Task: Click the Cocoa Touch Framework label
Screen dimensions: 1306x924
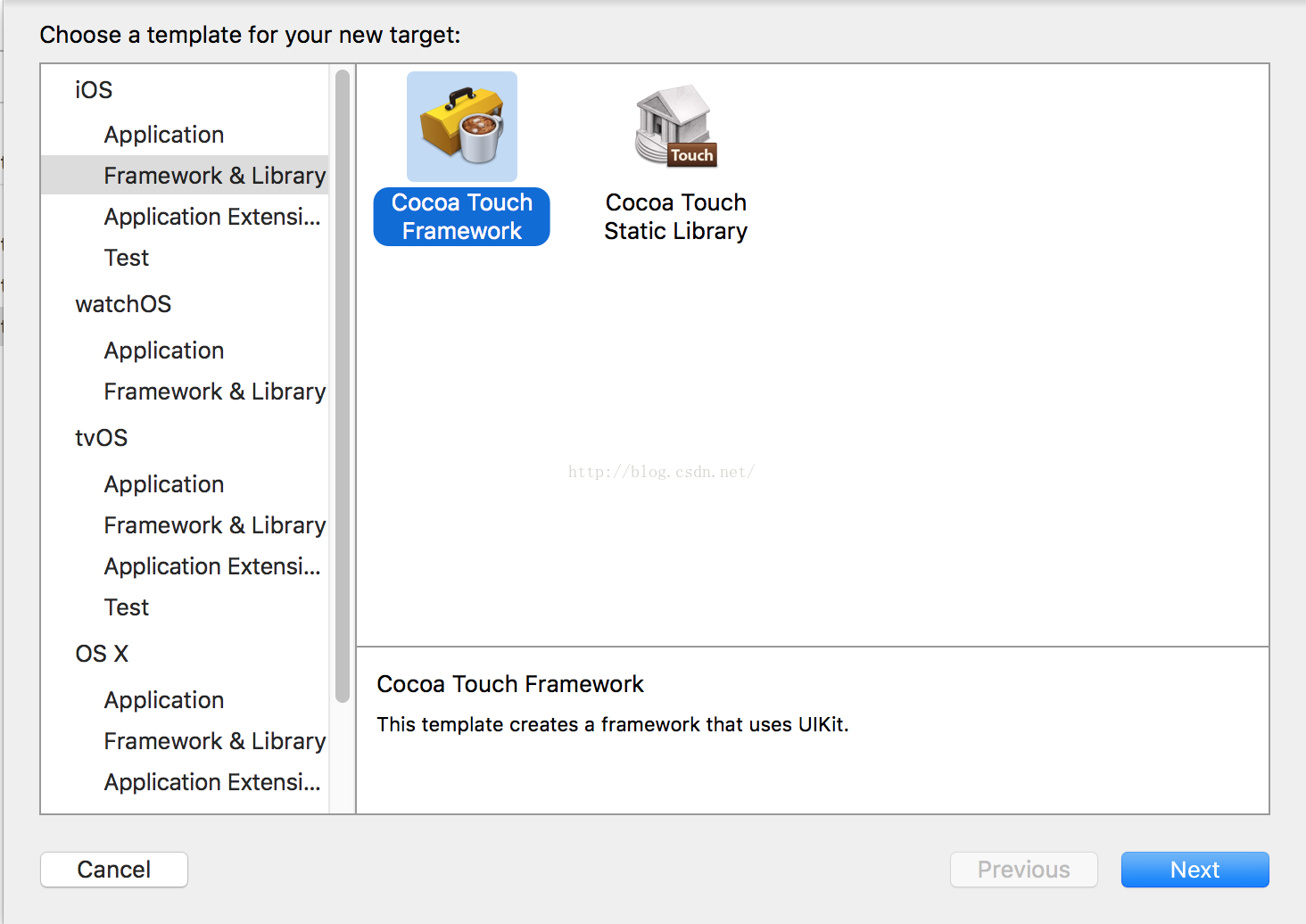Action: click(x=462, y=217)
